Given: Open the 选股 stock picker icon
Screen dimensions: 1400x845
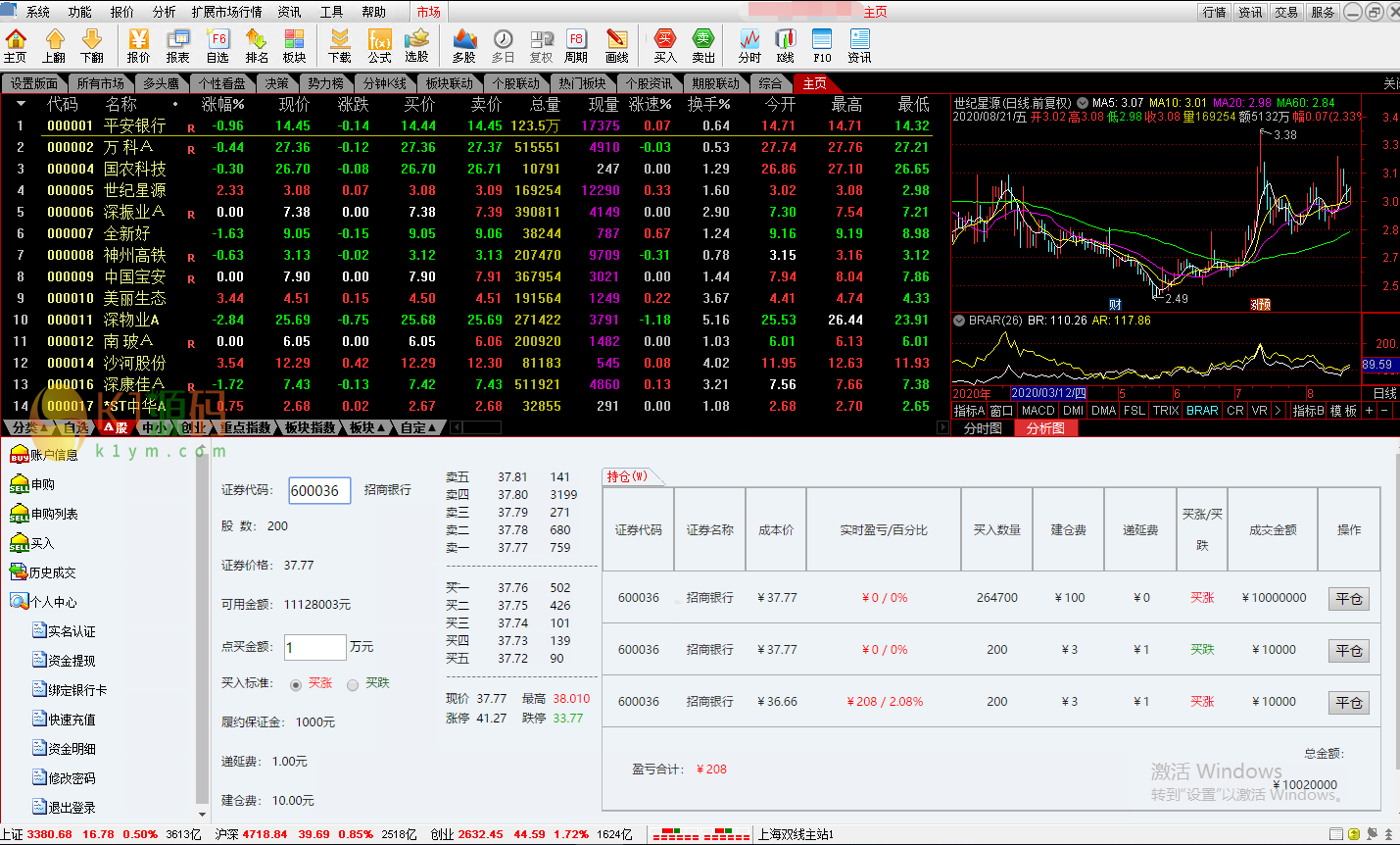Looking at the screenshot, I should [417, 45].
